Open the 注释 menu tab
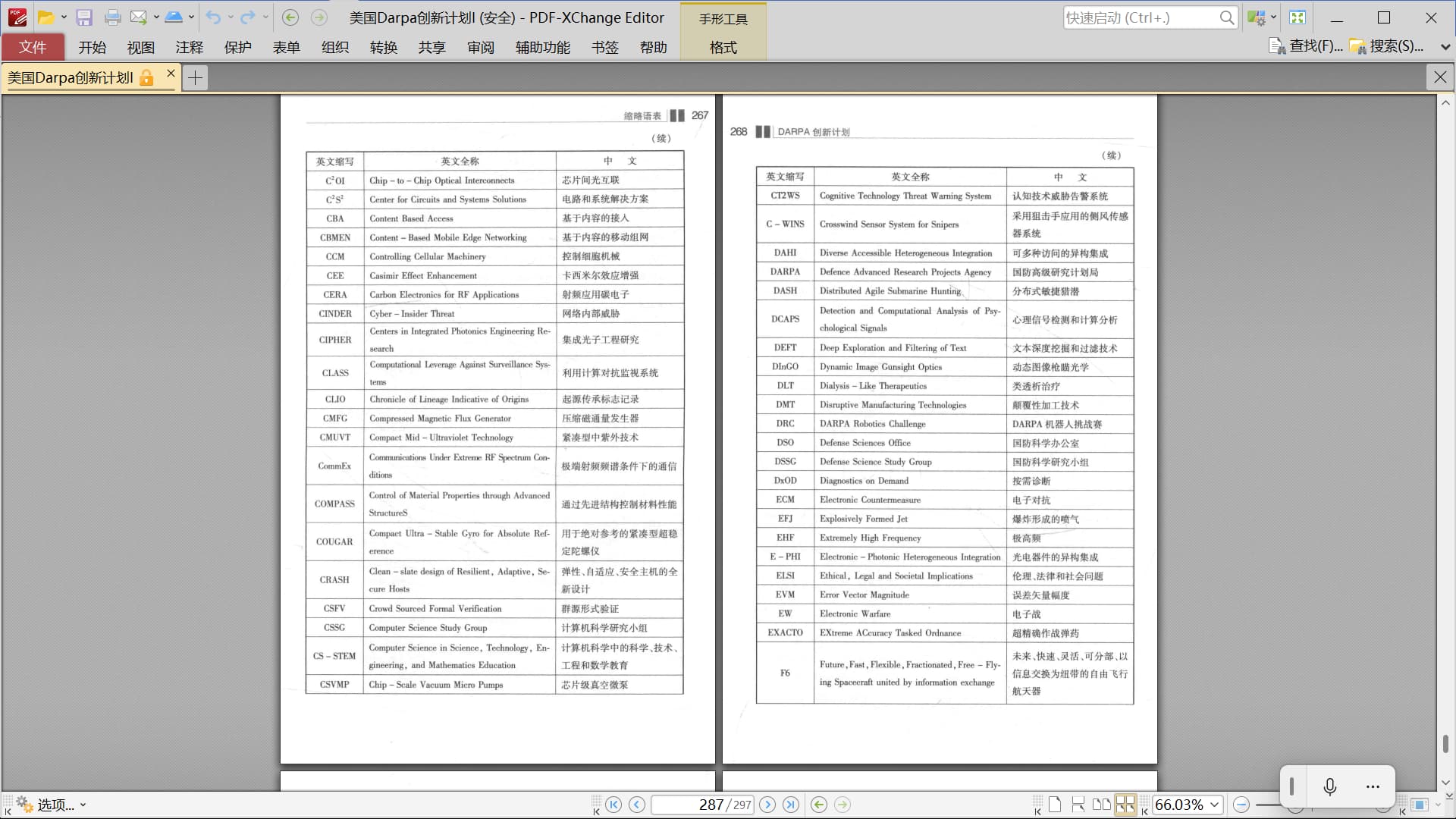1456x819 pixels. pyautogui.click(x=189, y=47)
